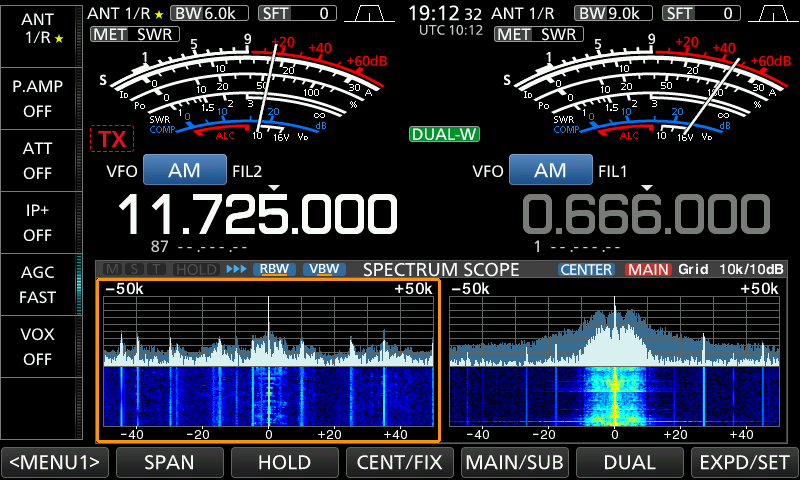Toggle IP+ function
The width and height of the screenshot is (800, 480).
(41, 222)
